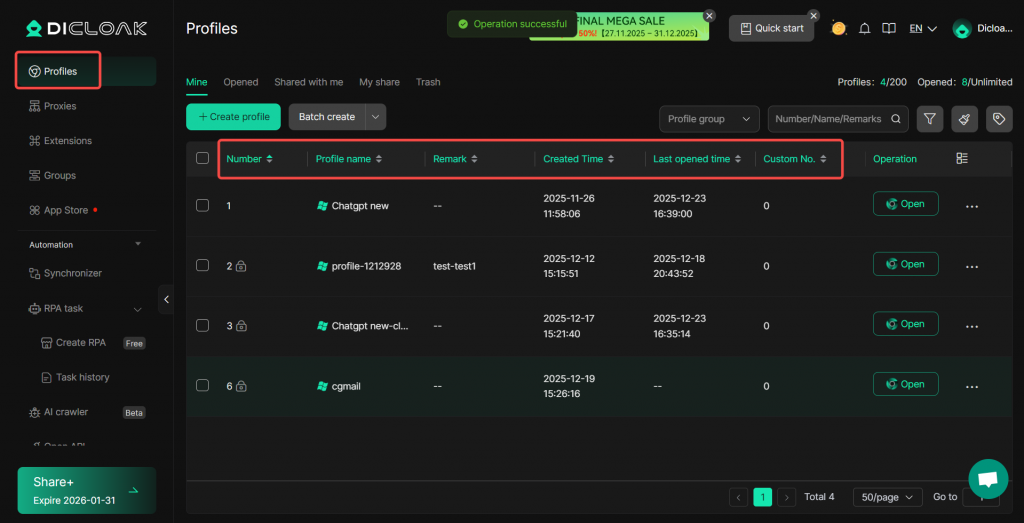Check the box for Chatgpt new profile
Screen dimensions: 1024x523
(203, 205)
